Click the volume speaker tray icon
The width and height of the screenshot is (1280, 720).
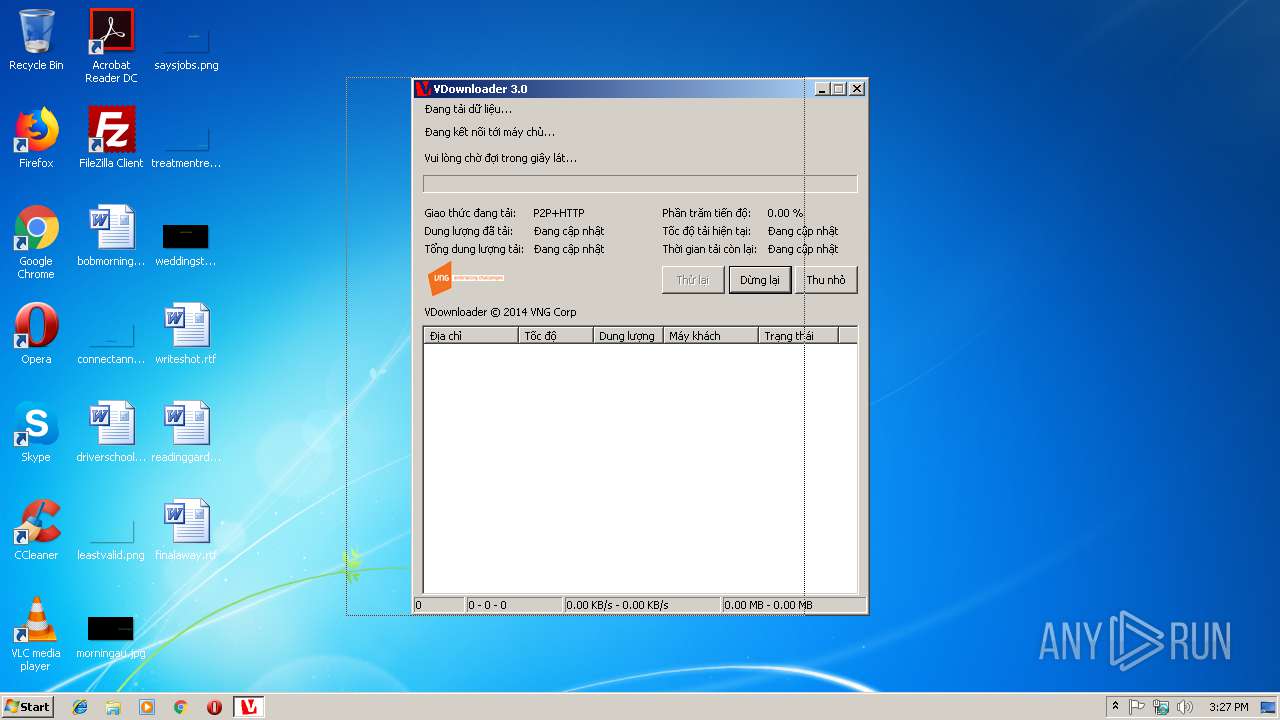(x=1185, y=706)
